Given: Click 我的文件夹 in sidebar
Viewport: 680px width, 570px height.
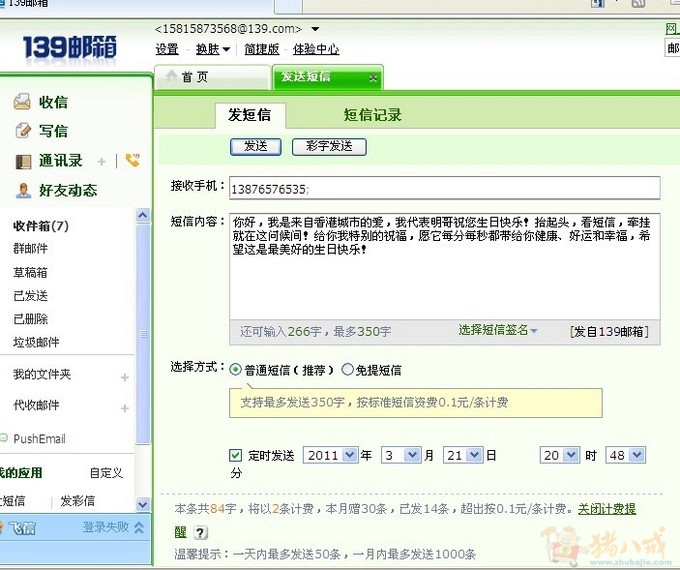Looking at the screenshot, I should (42, 374).
